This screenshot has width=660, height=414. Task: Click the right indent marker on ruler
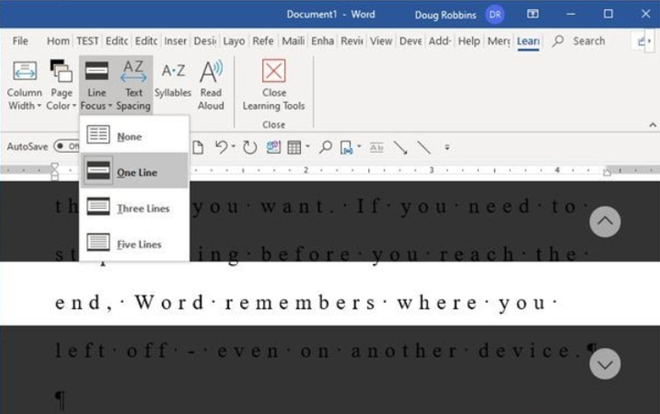[x=607, y=172]
